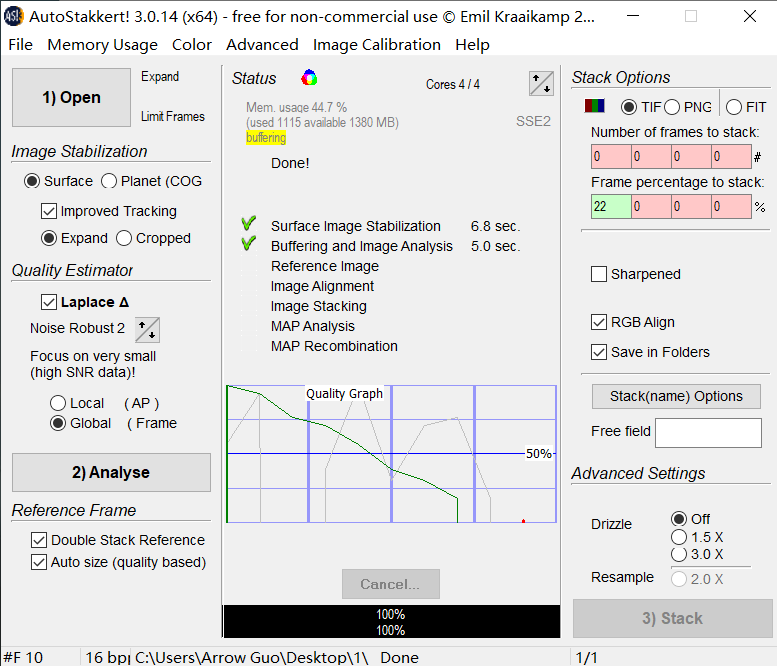Click the Stack(name) Options button

coord(676,396)
